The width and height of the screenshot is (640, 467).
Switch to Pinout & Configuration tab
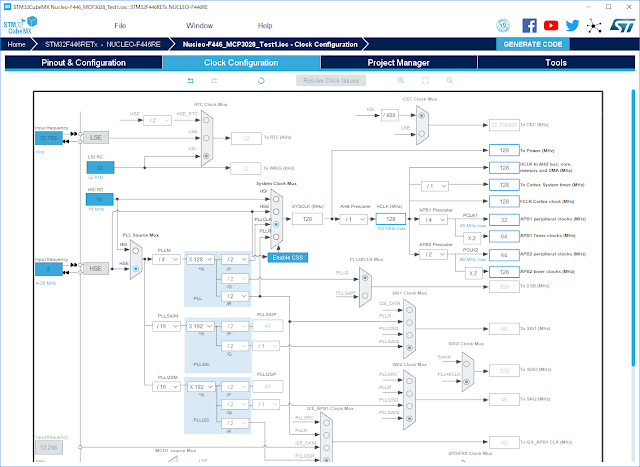click(83, 62)
